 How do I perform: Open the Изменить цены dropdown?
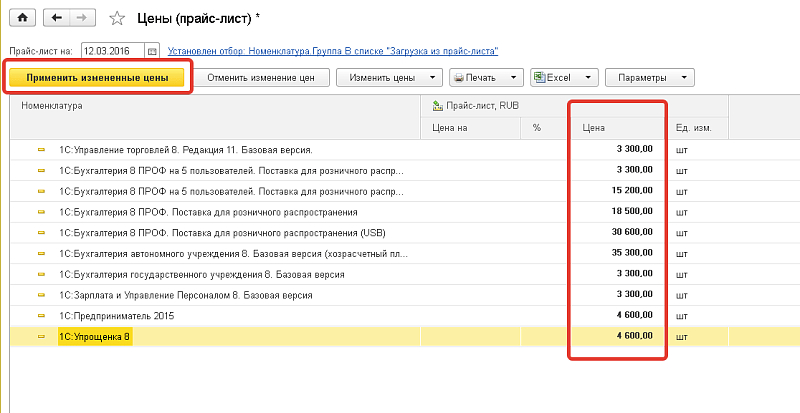[389, 78]
